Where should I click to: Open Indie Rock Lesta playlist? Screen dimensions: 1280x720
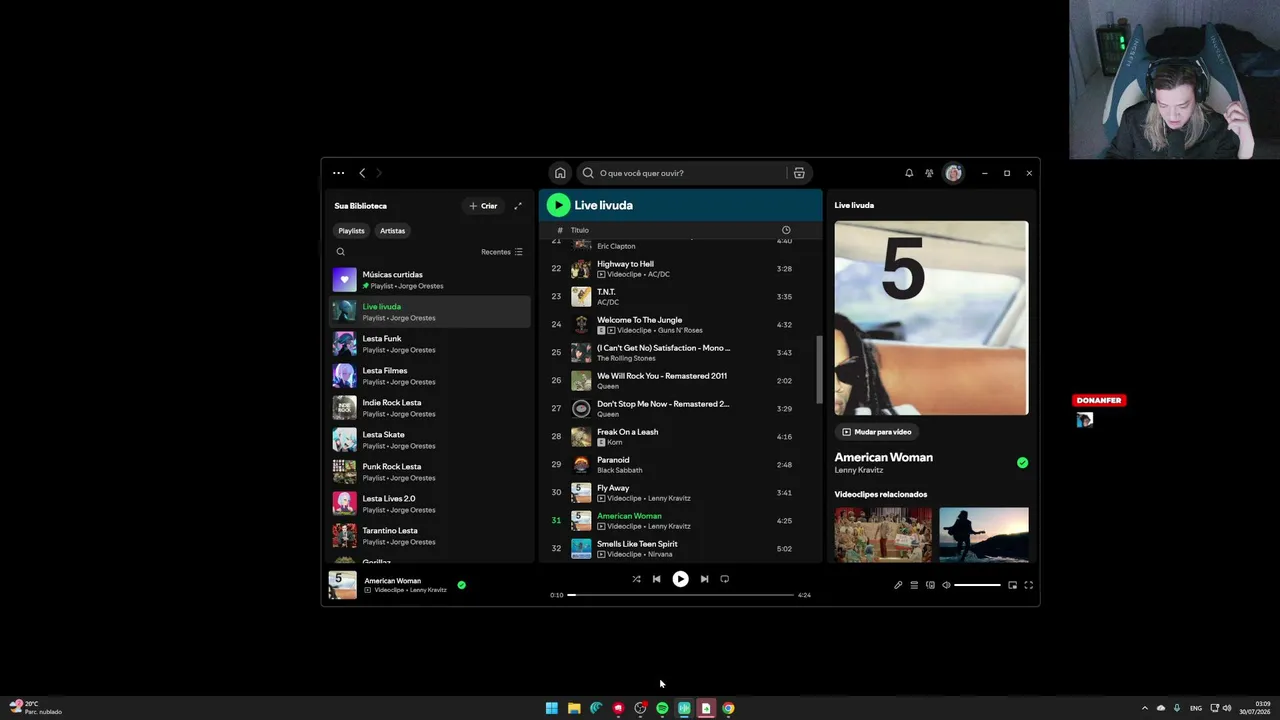coord(431,408)
